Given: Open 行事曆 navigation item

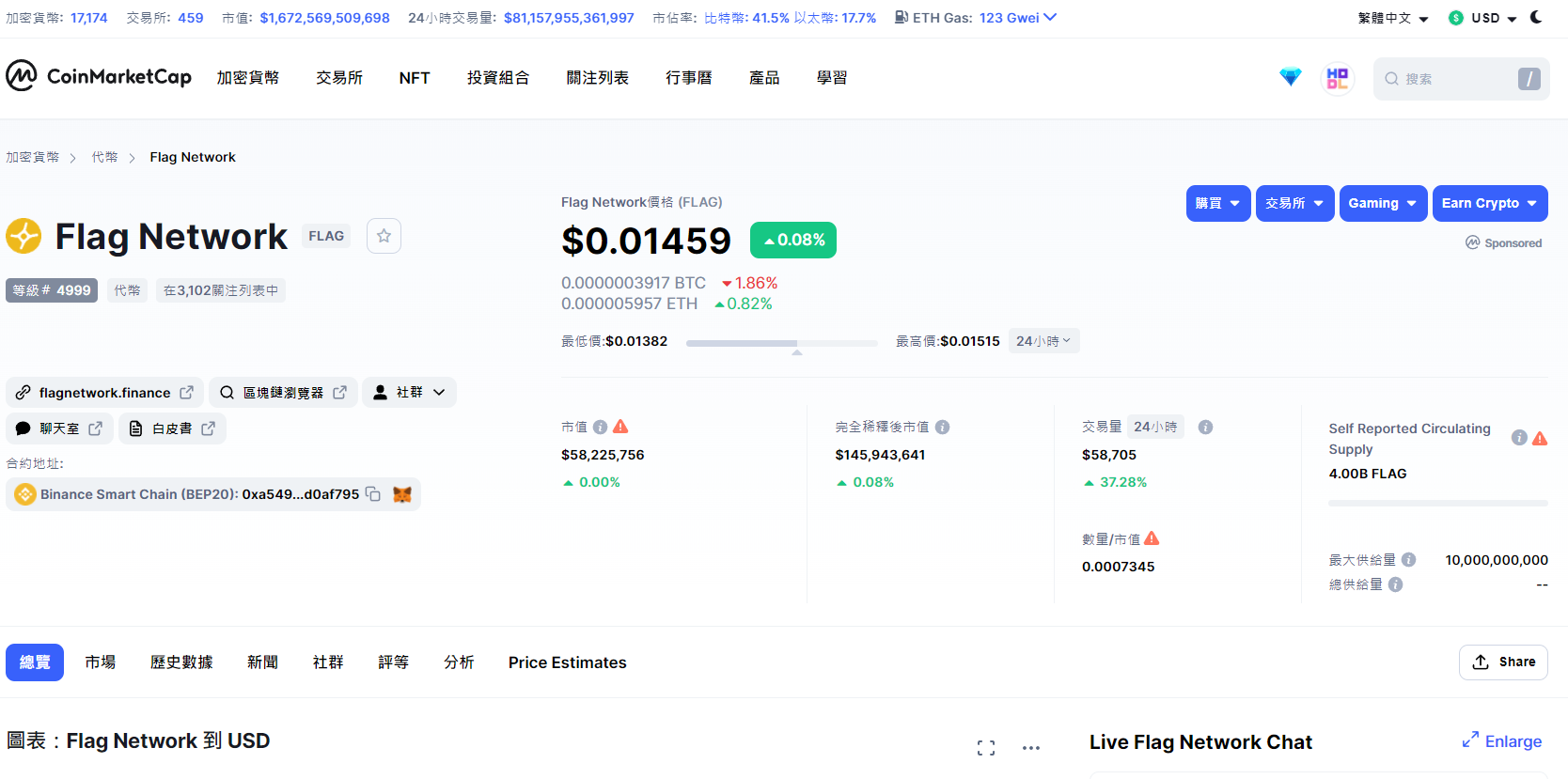Looking at the screenshot, I should (x=689, y=78).
